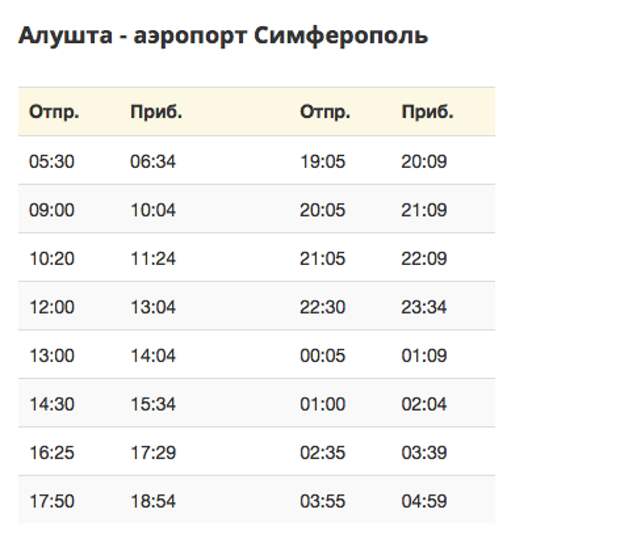Click the second Отпр. column header
The image size is (620, 543).
[325, 112]
